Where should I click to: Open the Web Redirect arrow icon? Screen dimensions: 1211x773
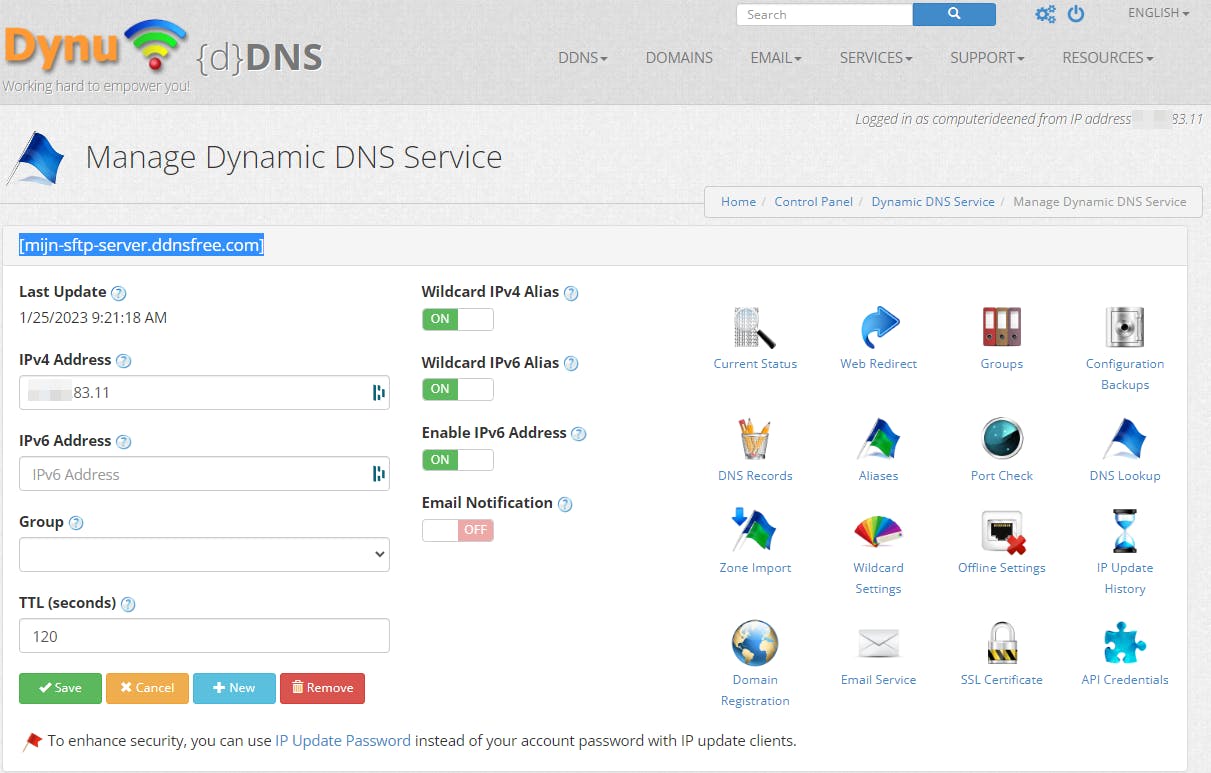879,327
